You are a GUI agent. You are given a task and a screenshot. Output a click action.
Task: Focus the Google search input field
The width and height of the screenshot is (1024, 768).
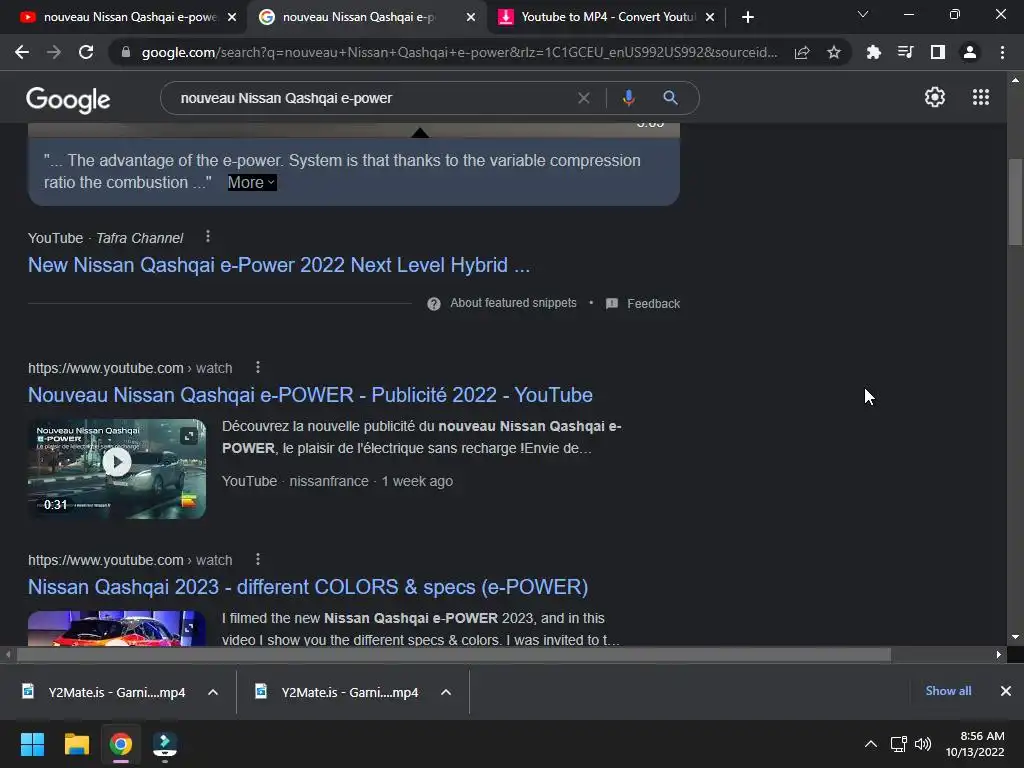coord(372,98)
